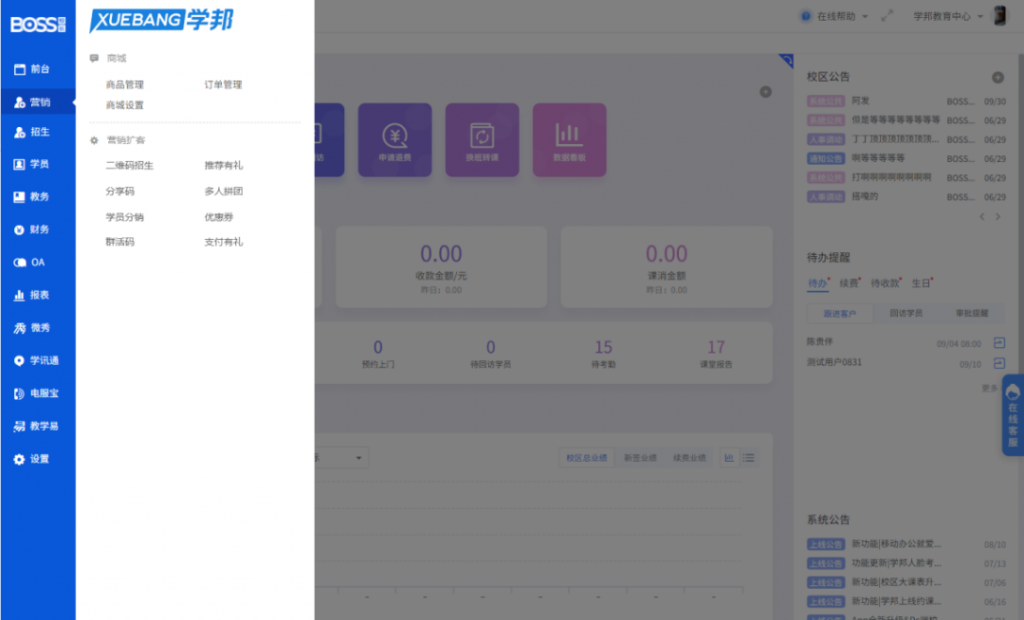Open the 前台 sidebar item

(32, 70)
